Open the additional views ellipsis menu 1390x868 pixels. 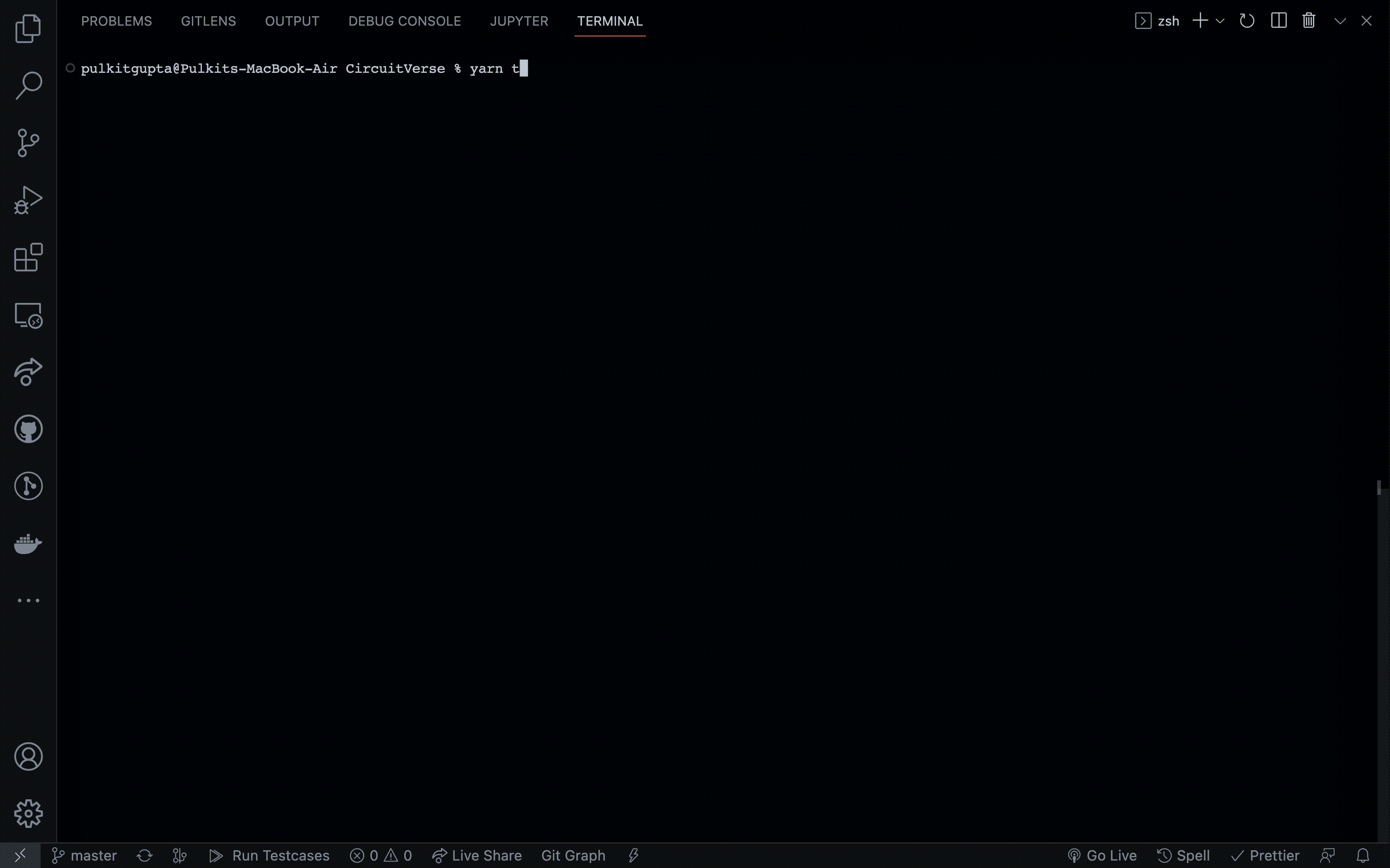click(28, 600)
